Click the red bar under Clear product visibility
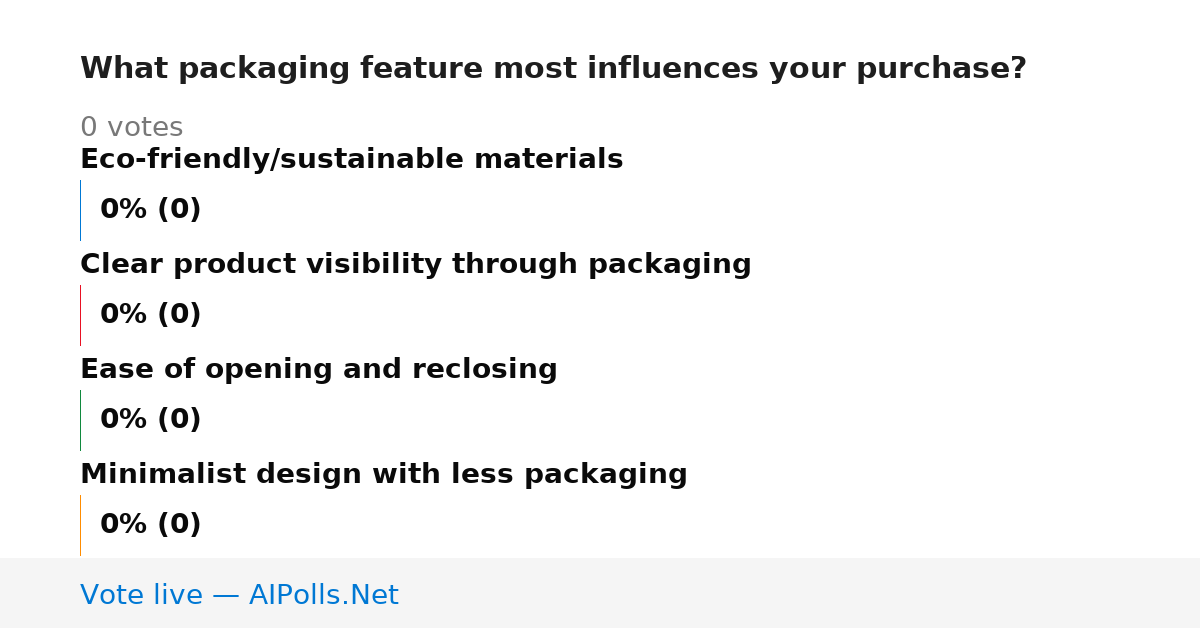Viewport: 1200px width, 628px height. [x=81, y=315]
